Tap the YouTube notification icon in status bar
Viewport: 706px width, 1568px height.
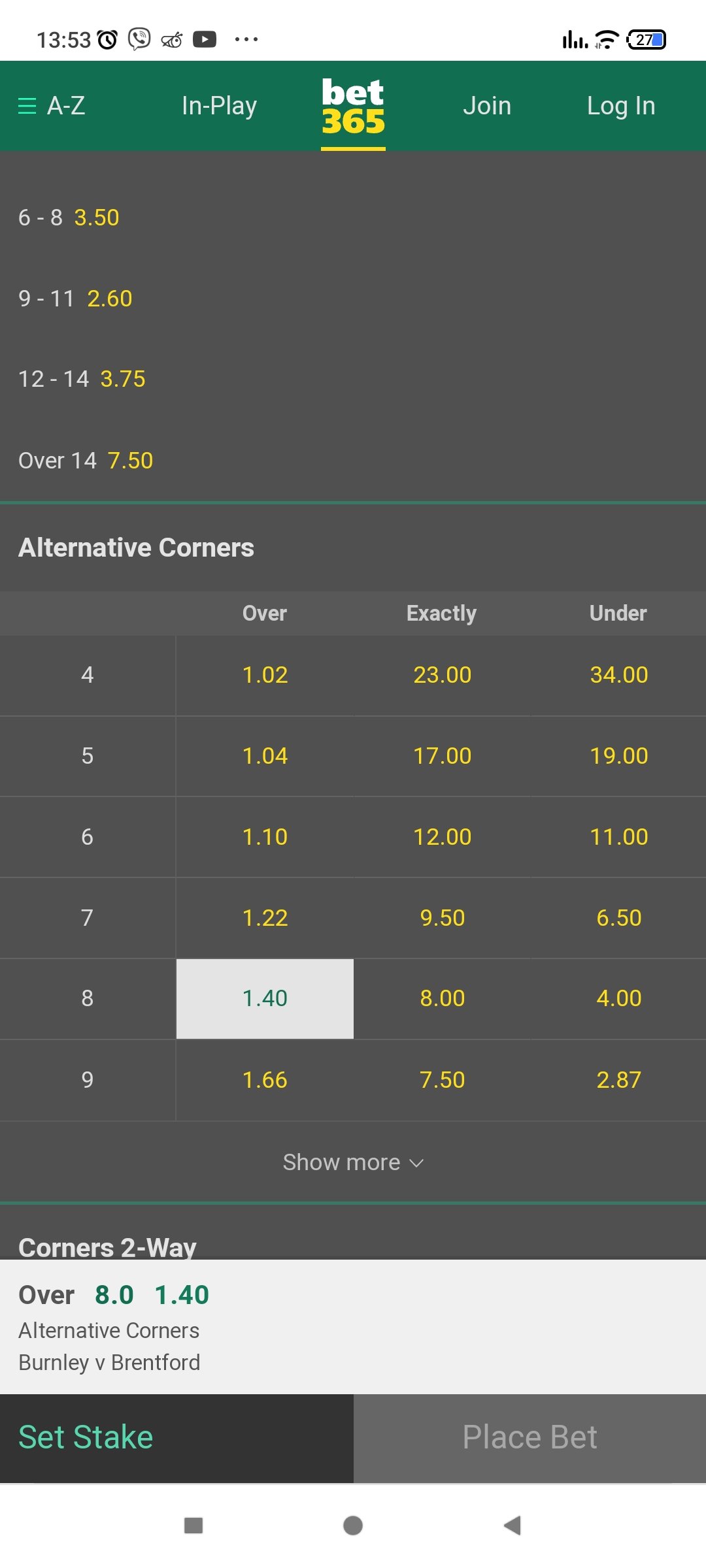click(205, 40)
